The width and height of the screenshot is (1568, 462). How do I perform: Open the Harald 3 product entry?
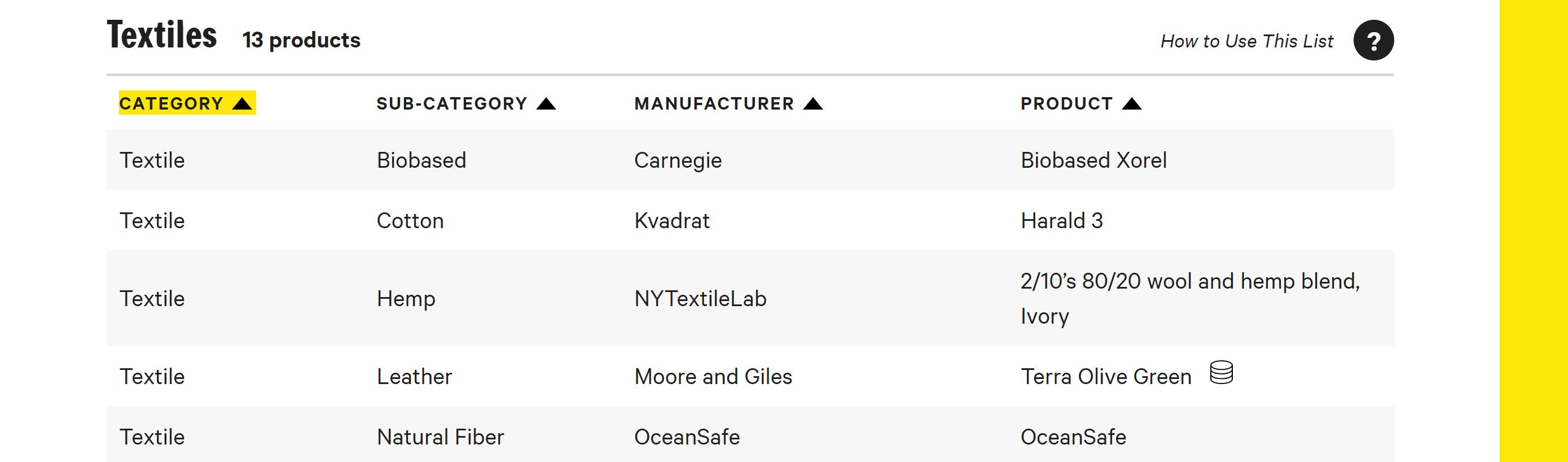coord(1061,221)
